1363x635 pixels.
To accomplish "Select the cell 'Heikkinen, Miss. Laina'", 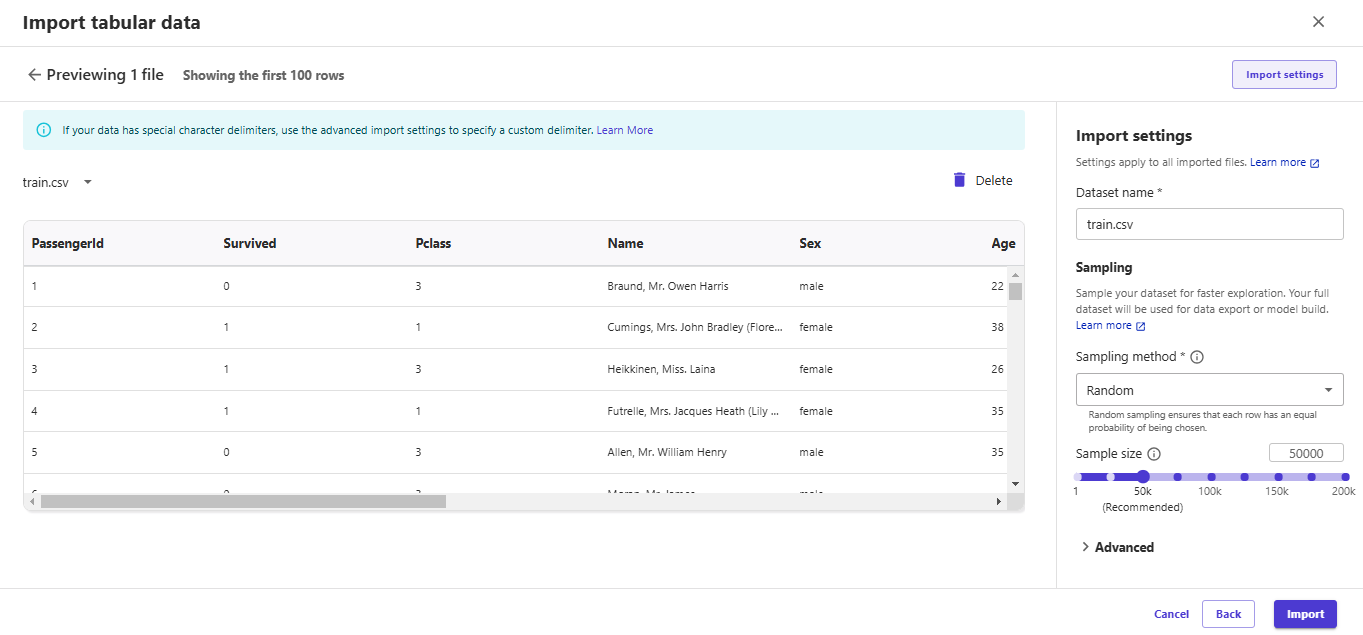I will (x=661, y=369).
